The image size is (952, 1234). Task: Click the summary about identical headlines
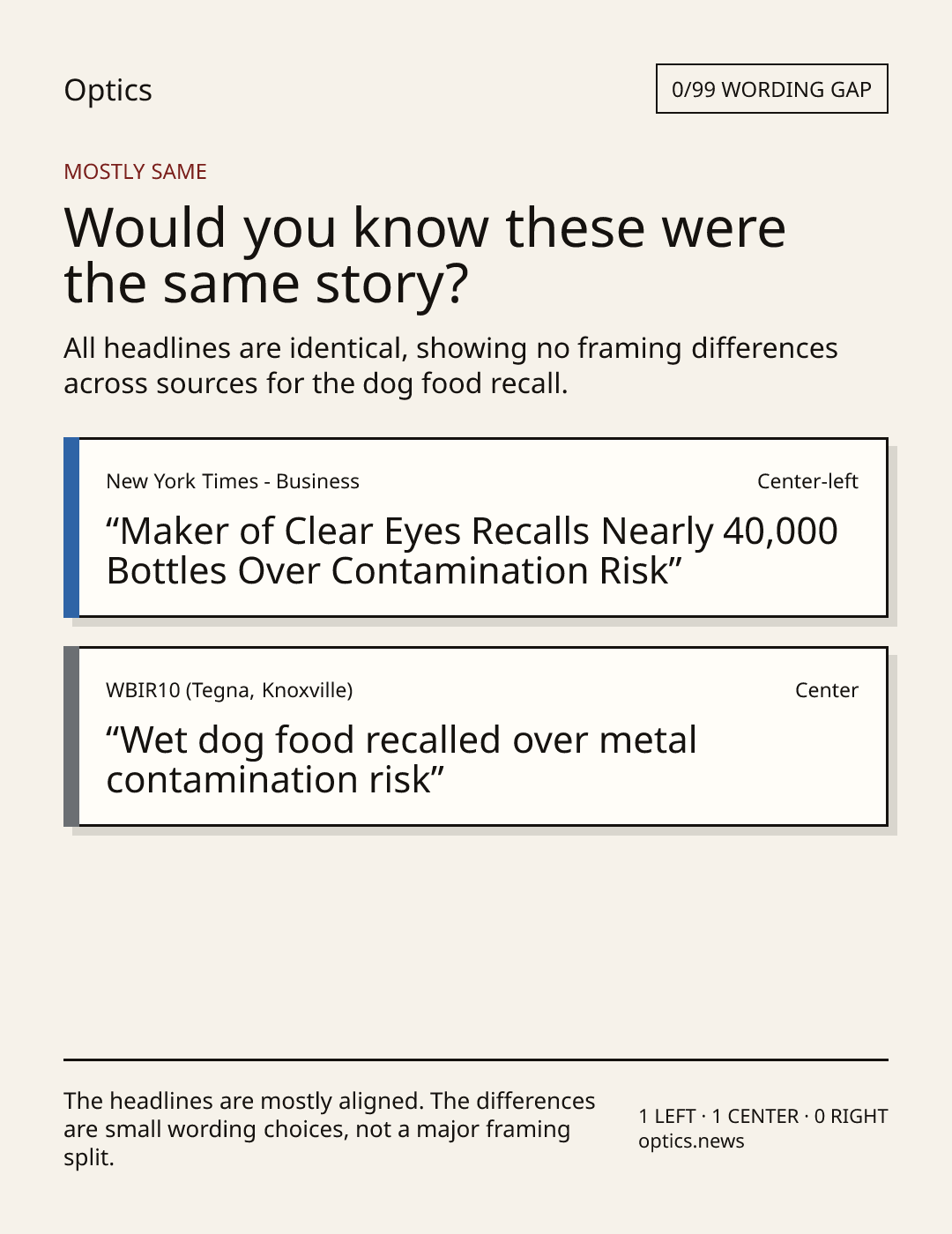(x=450, y=366)
